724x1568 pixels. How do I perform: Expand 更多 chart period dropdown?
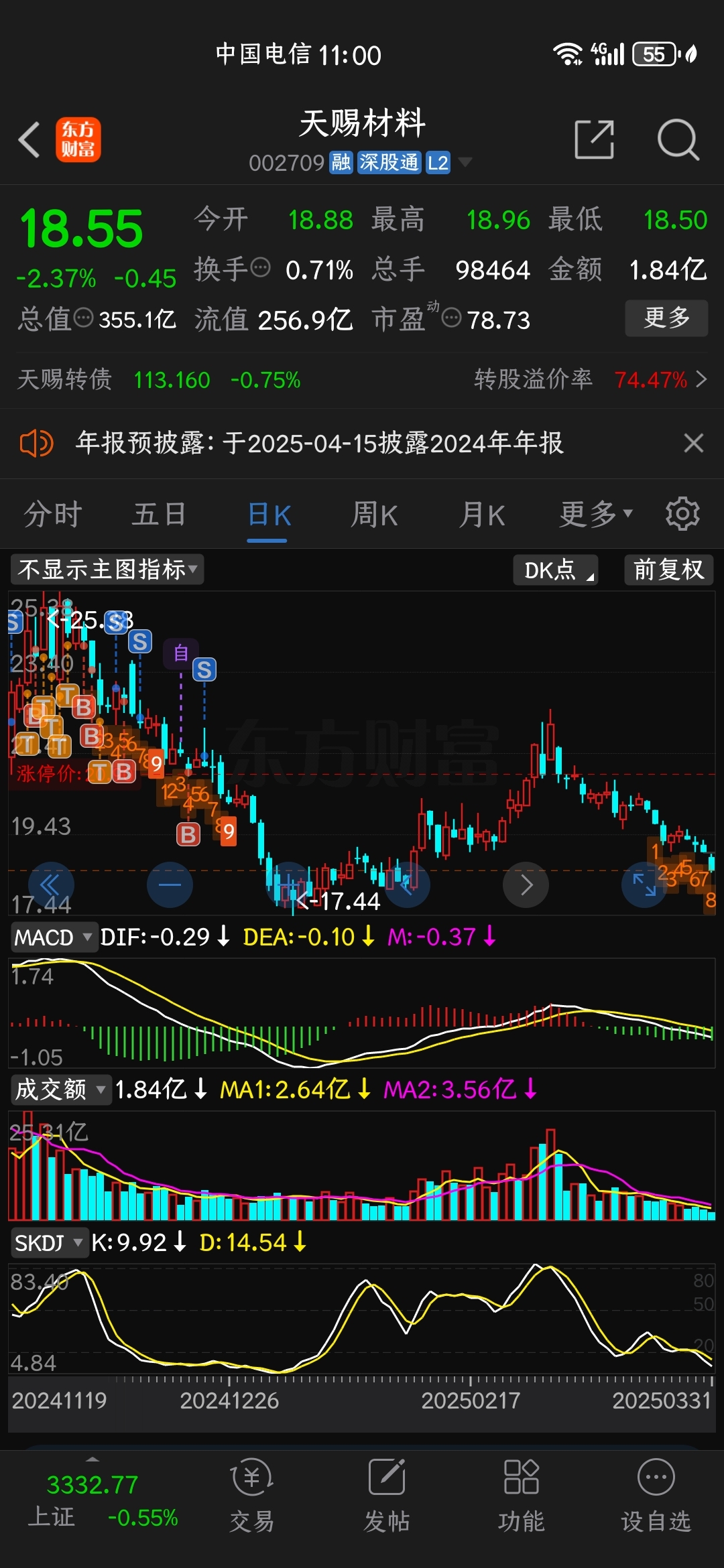[596, 514]
